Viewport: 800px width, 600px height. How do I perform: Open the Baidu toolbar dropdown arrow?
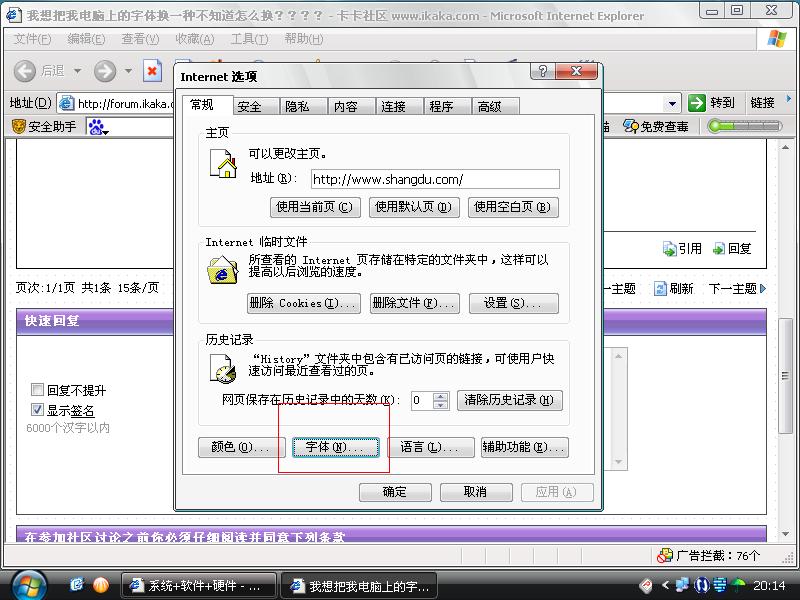tap(106, 130)
